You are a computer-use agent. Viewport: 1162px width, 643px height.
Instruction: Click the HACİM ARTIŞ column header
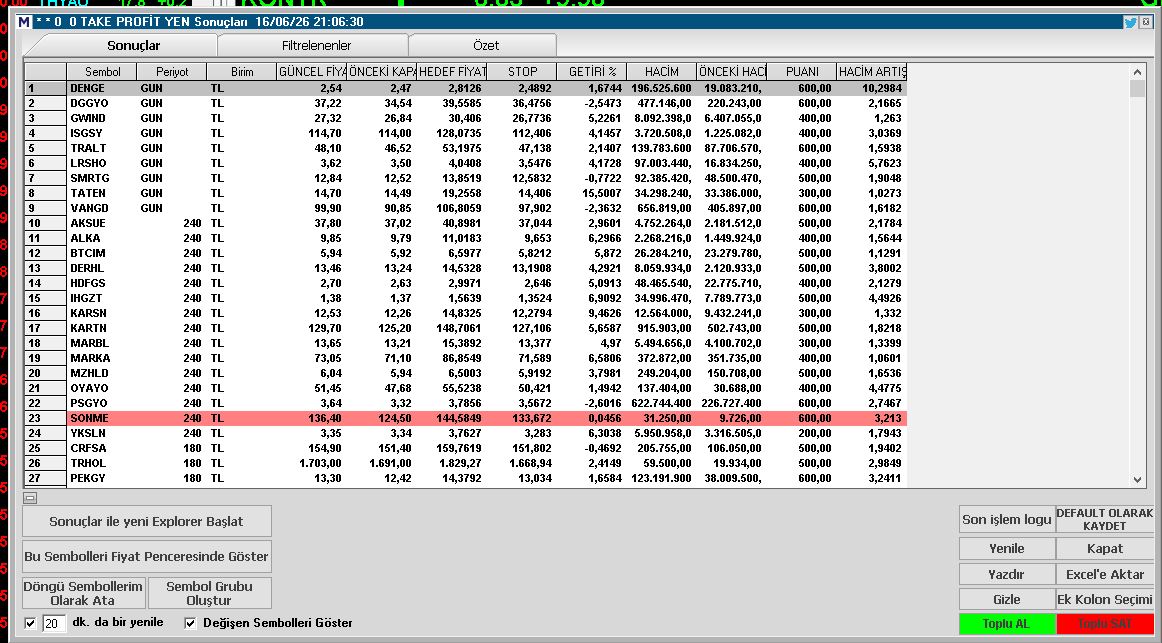(872, 72)
